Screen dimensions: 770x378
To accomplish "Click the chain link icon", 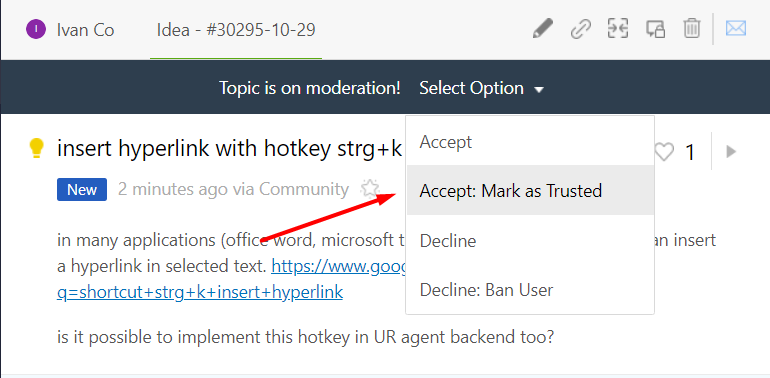I will 580,29.
